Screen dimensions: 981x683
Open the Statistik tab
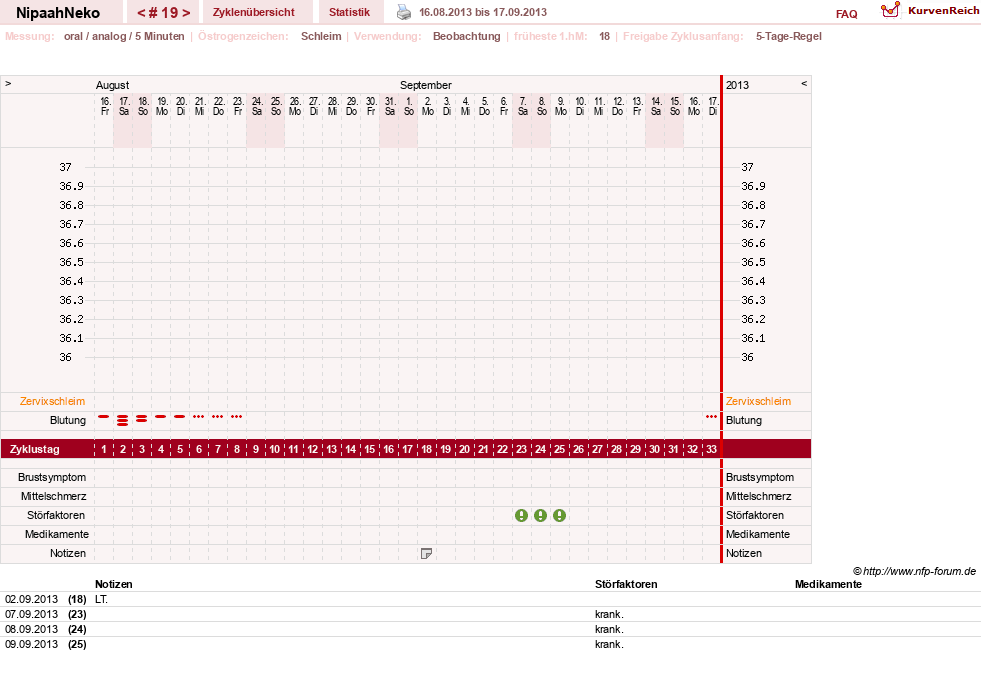349,12
